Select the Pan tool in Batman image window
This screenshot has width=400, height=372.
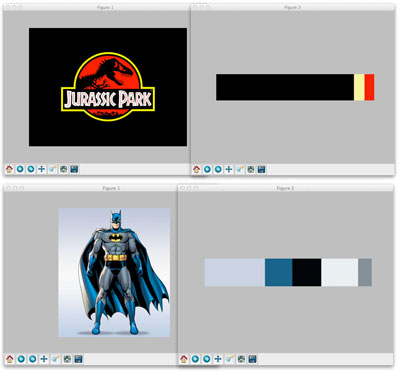tap(44, 359)
